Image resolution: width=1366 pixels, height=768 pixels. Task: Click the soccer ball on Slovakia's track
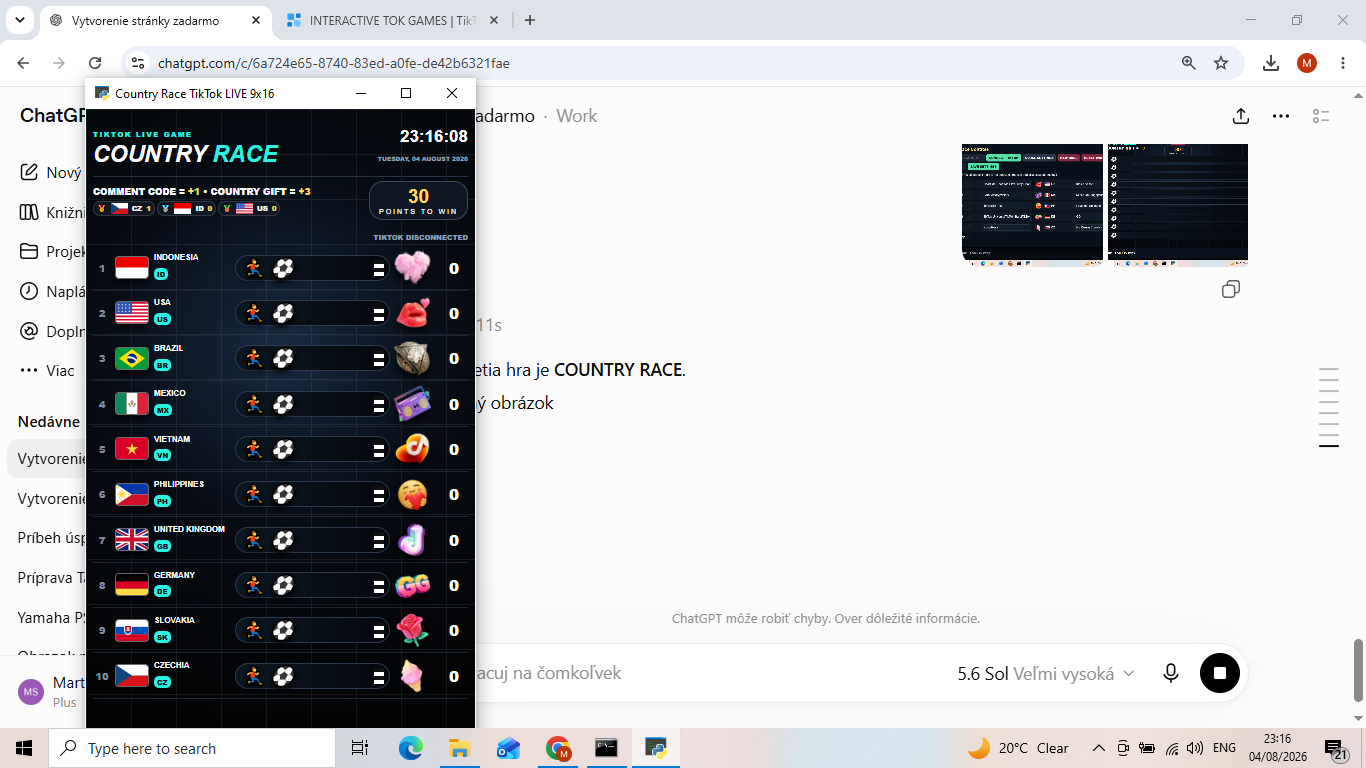click(x=283, y=630)
